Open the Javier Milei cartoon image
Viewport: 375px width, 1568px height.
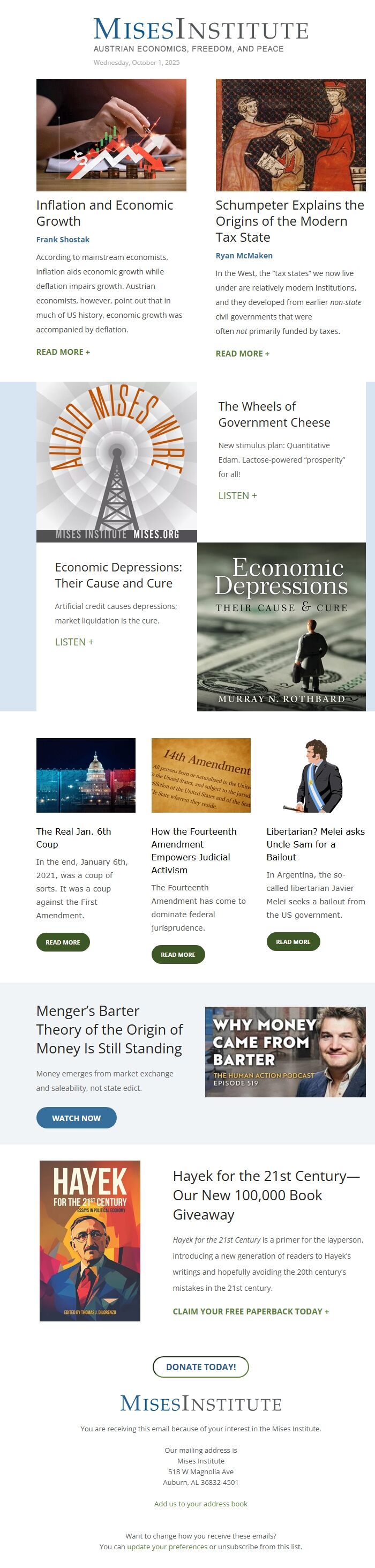[316, 775]
